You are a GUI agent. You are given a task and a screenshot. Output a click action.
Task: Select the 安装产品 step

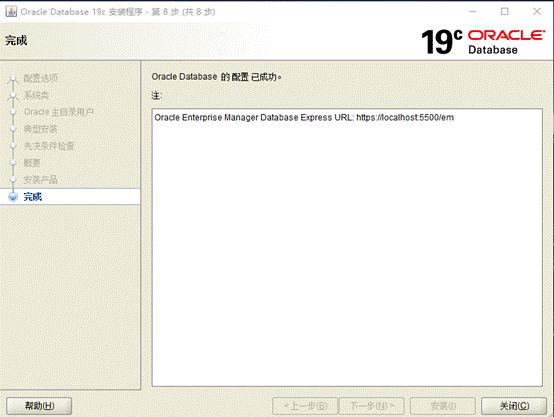tap(41, 180)
